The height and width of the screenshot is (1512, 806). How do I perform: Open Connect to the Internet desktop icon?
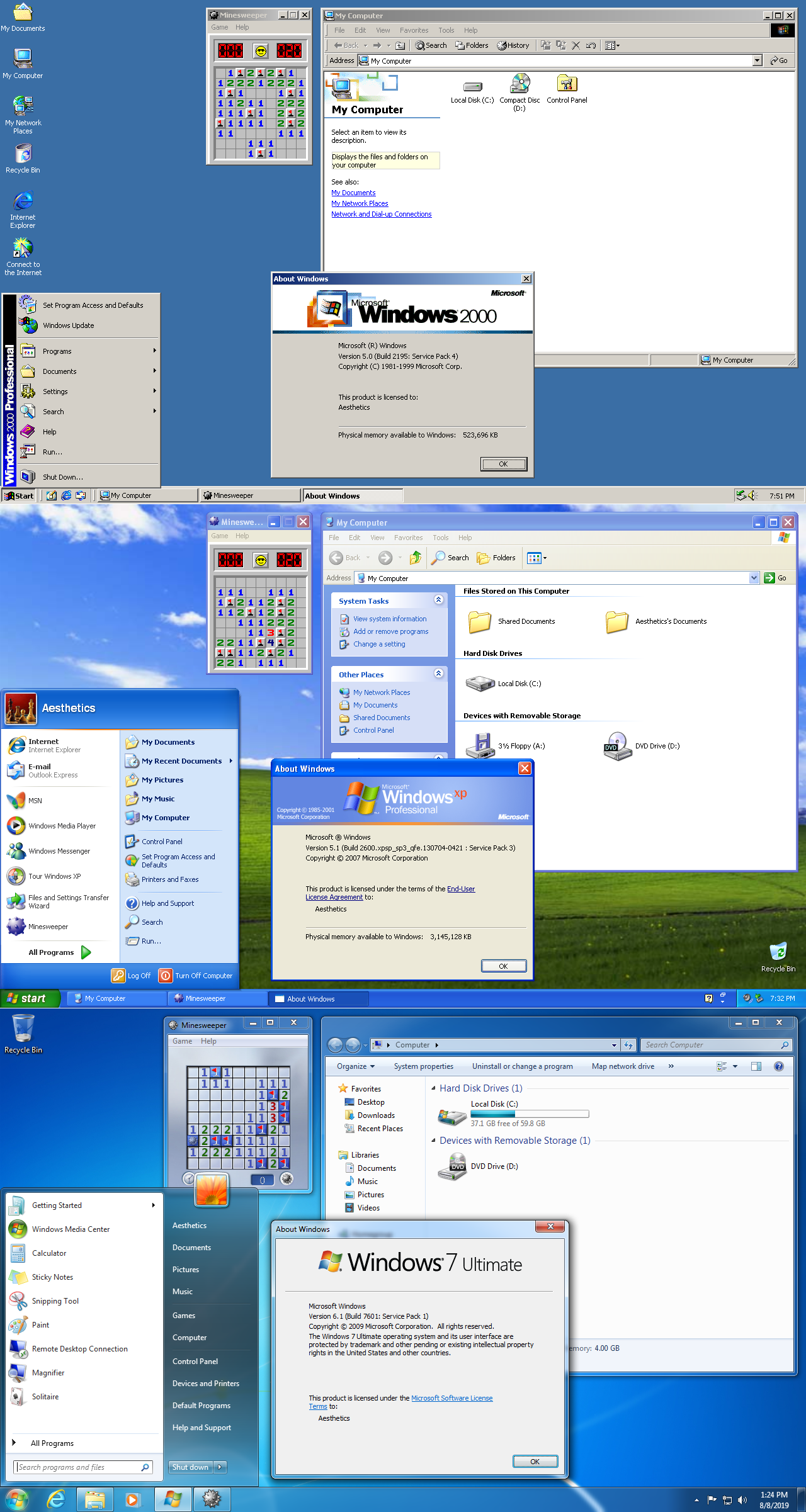[23, 257]
